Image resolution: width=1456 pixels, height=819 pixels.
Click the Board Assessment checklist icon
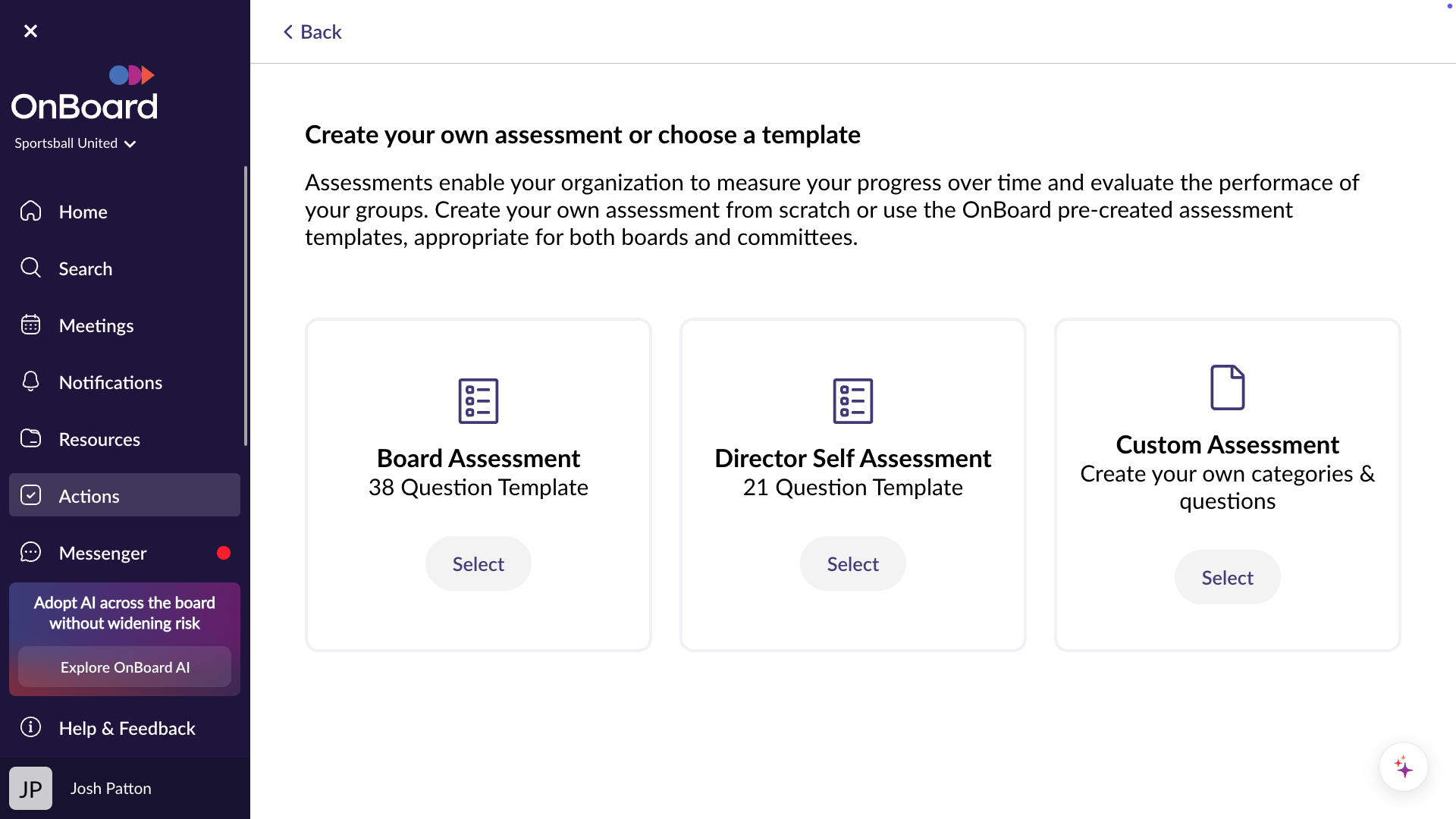click(479, 400)
